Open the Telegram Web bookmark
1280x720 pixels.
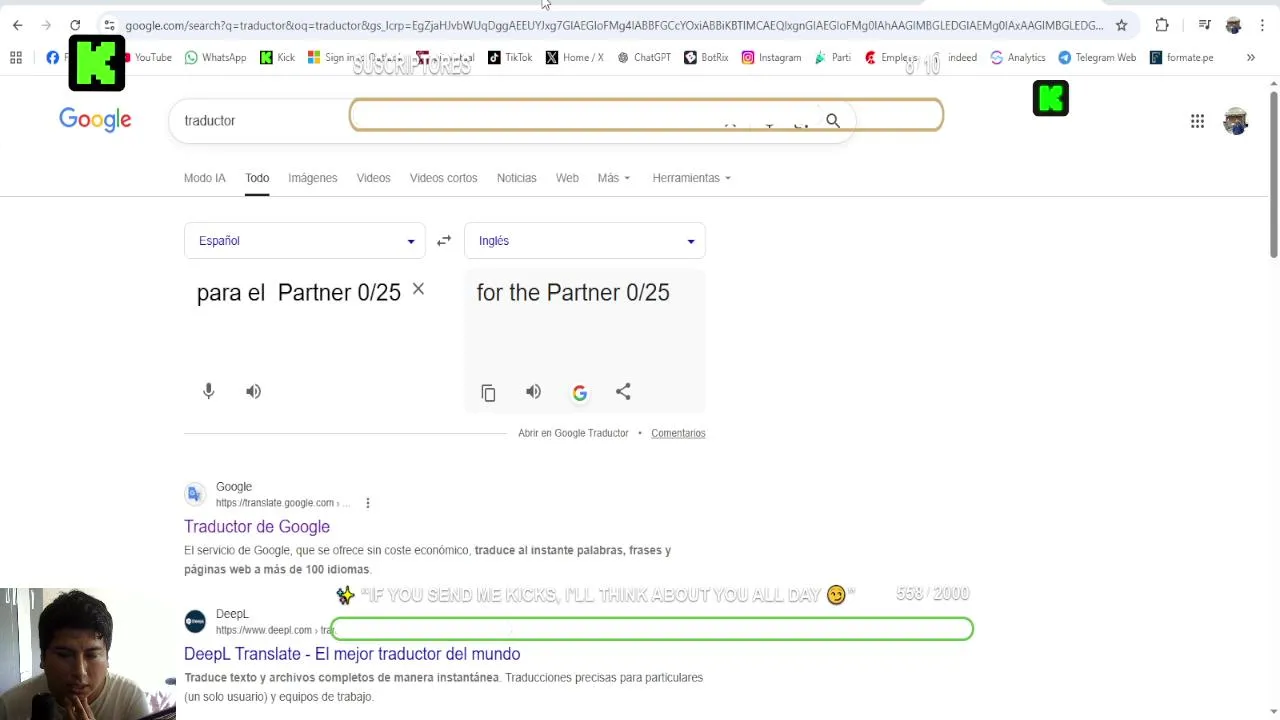[x=1097, y=58]
